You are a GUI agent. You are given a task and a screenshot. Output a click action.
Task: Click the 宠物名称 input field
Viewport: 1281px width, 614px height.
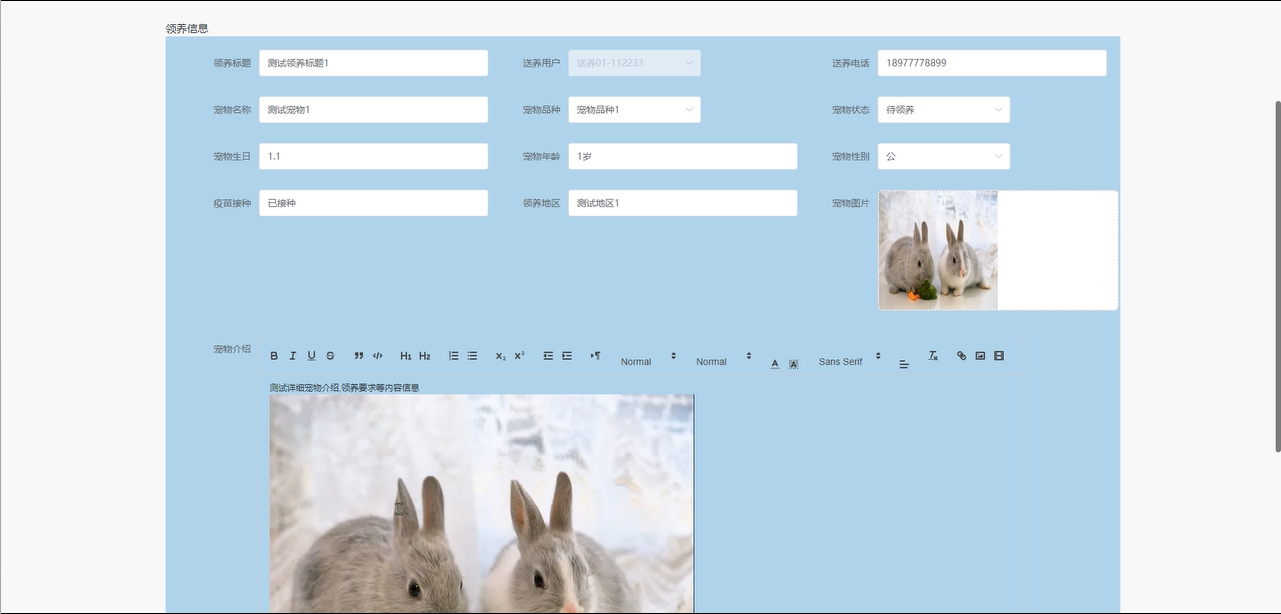[373, 110]
